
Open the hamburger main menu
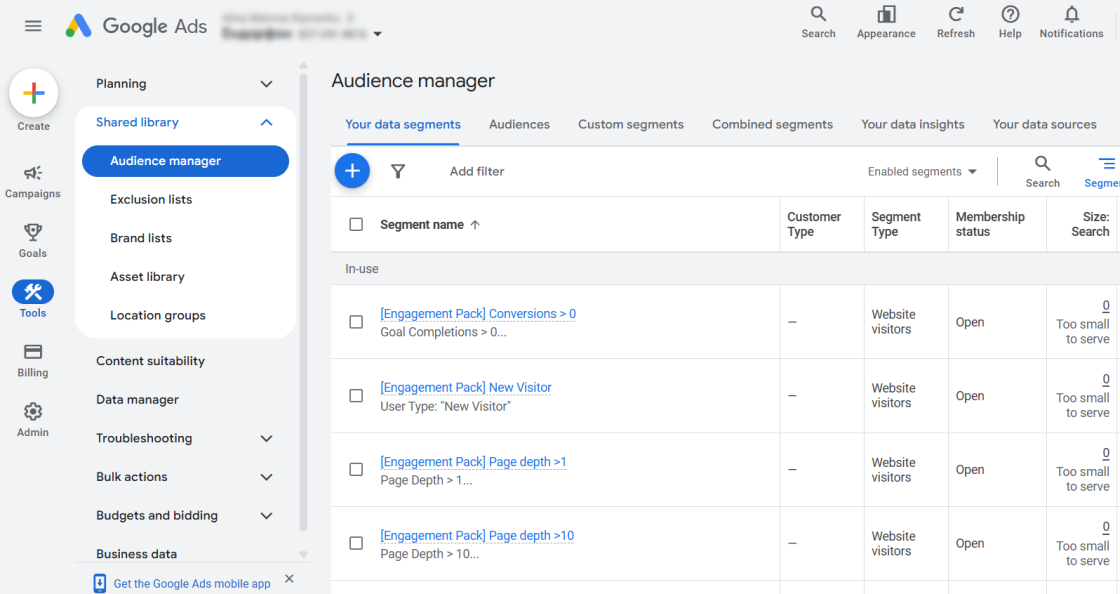[33, 26]
